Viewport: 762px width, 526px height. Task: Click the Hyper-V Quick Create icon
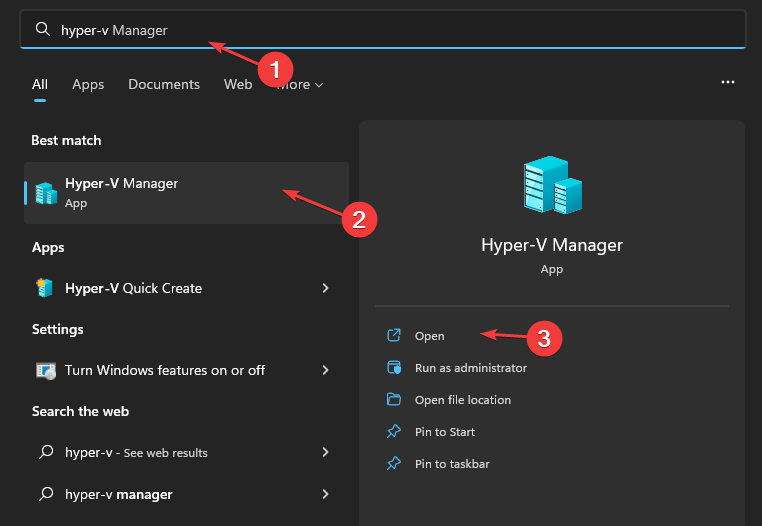[45, 288]
